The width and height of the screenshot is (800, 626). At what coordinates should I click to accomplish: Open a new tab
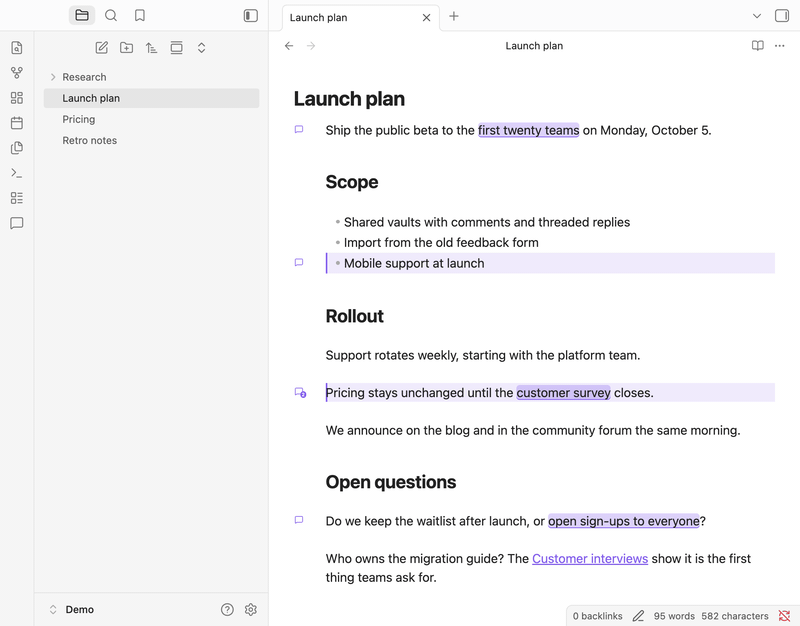coord(454,16)
